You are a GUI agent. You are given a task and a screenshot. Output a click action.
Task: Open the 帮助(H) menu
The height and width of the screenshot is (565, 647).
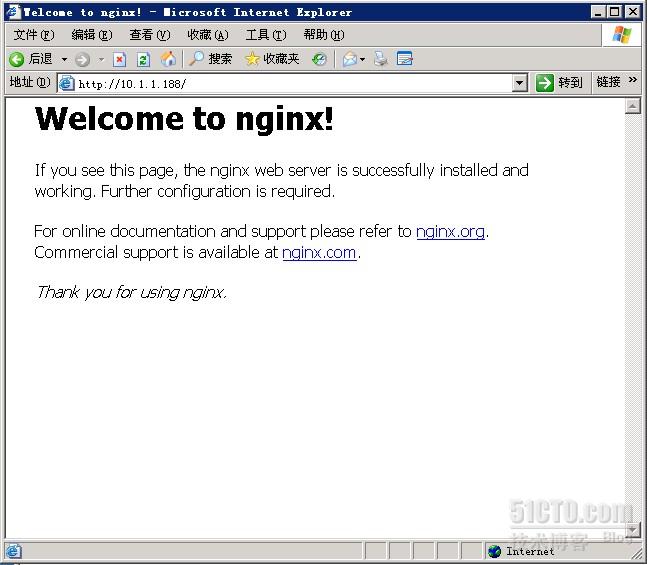324,35
